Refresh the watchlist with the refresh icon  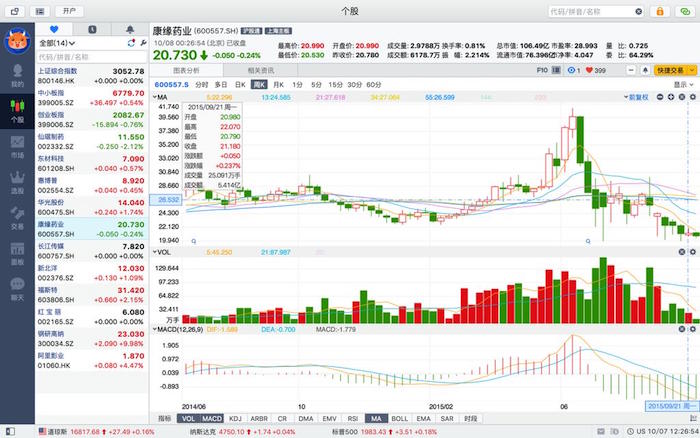click(131, 43)
